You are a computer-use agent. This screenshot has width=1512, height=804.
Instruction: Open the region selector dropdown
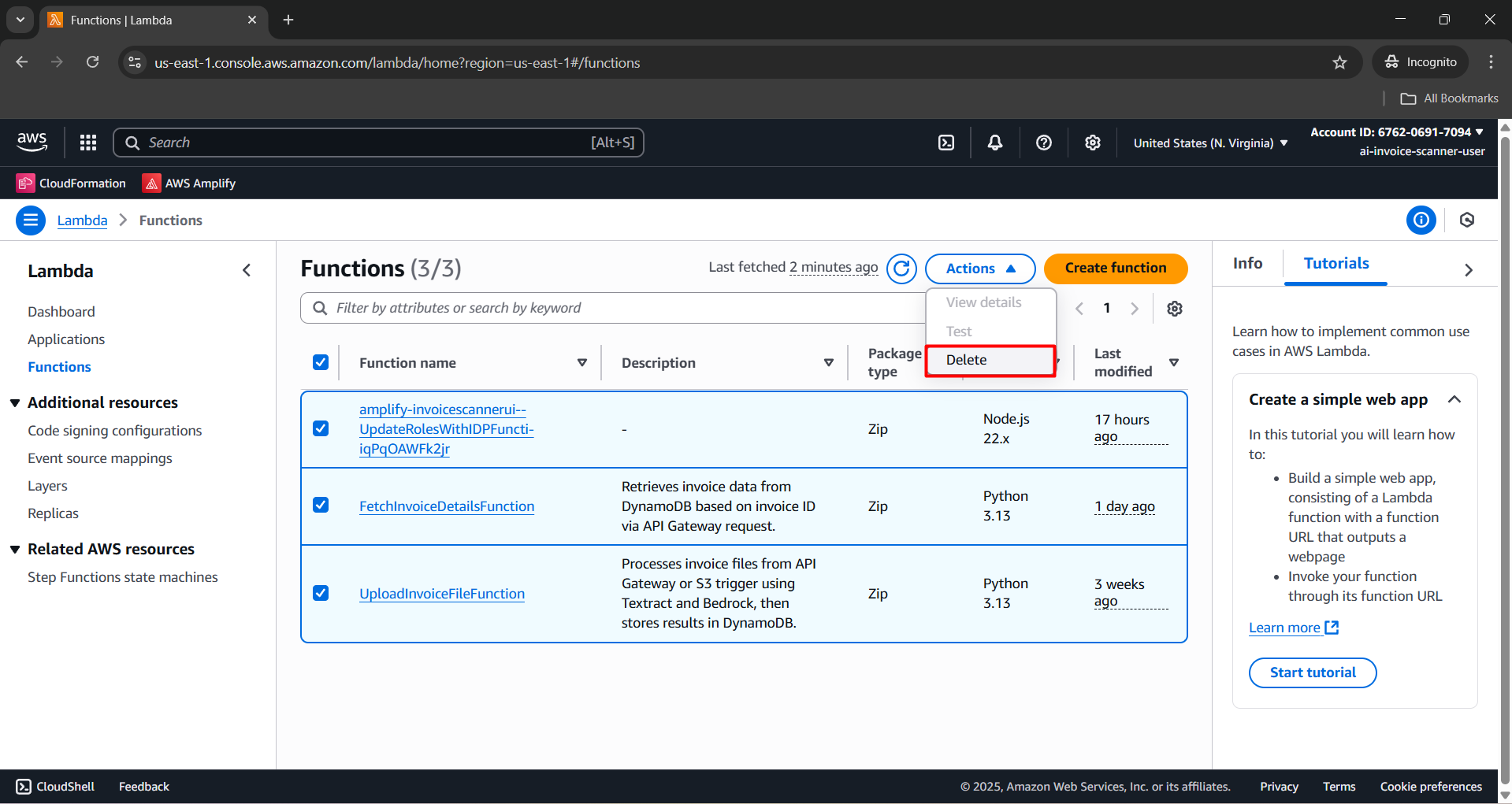1210,143
